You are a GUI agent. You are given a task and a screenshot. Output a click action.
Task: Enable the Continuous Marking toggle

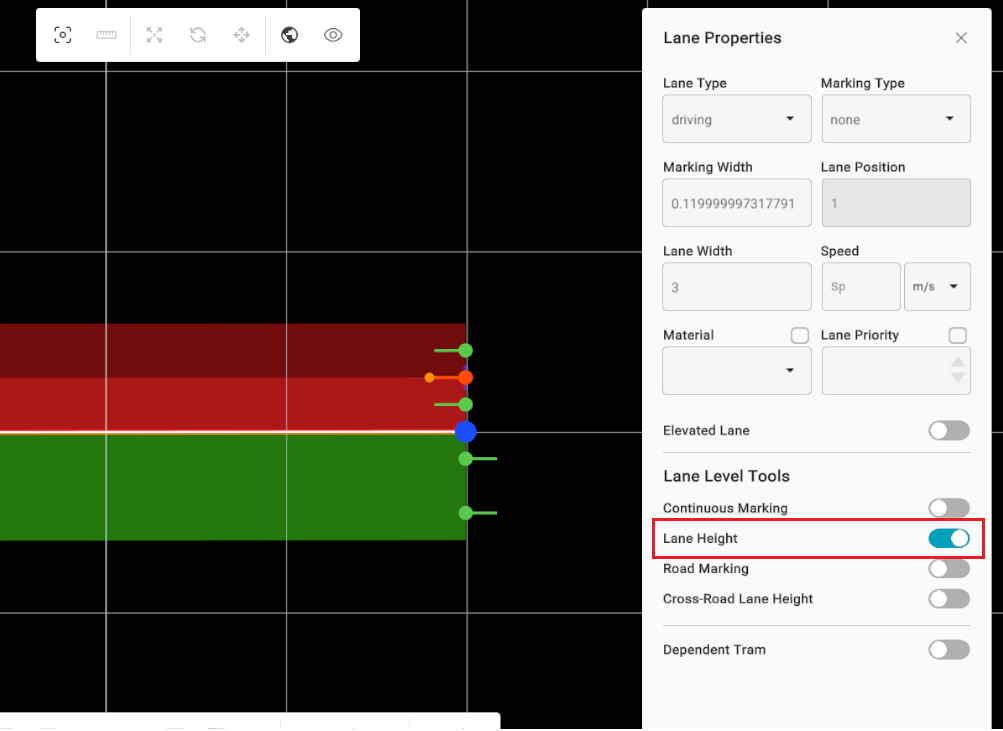(948, 509)
